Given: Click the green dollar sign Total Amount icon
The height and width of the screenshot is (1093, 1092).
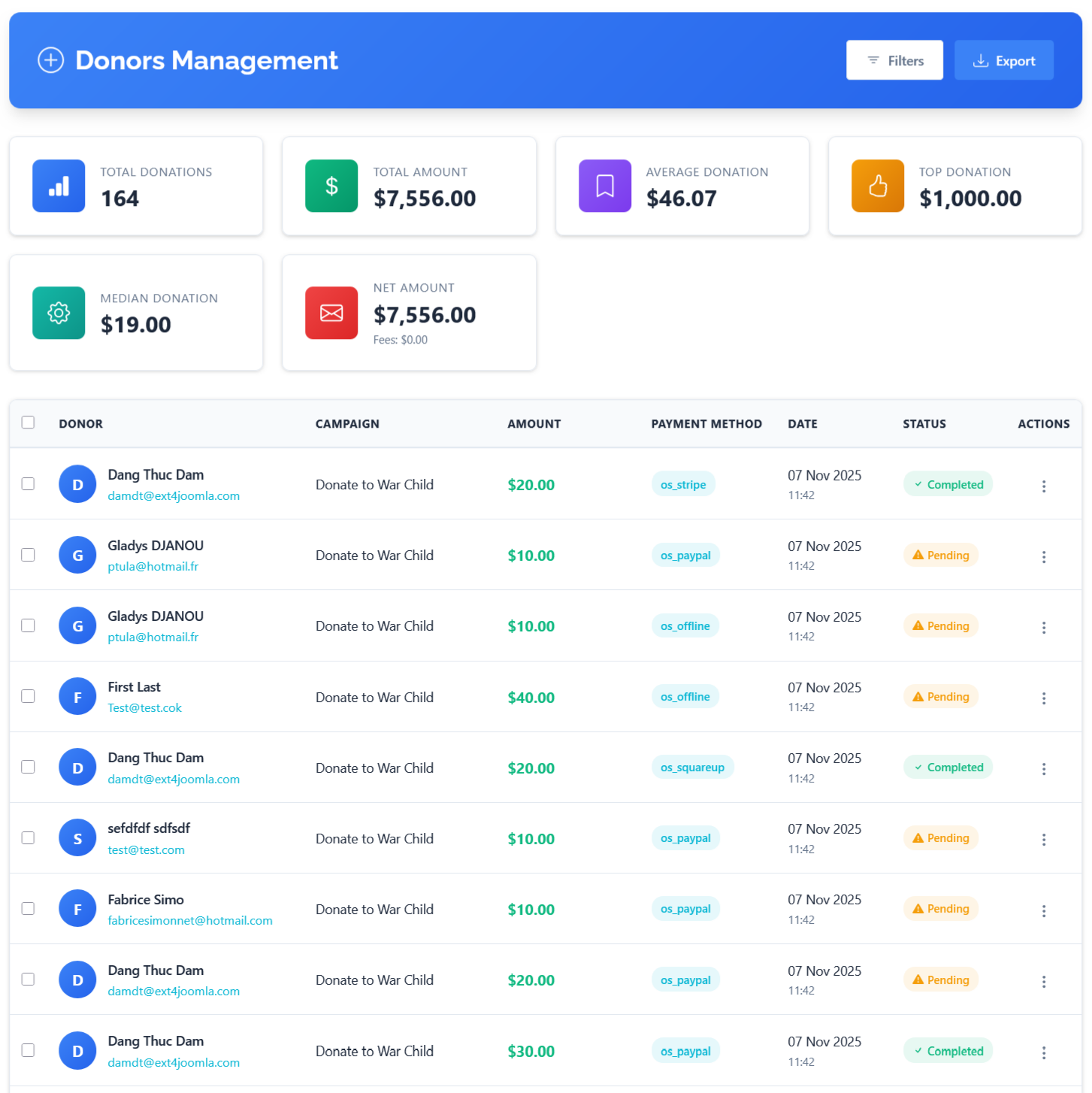Looking at the screenshot, I should [x=331, y=186].
